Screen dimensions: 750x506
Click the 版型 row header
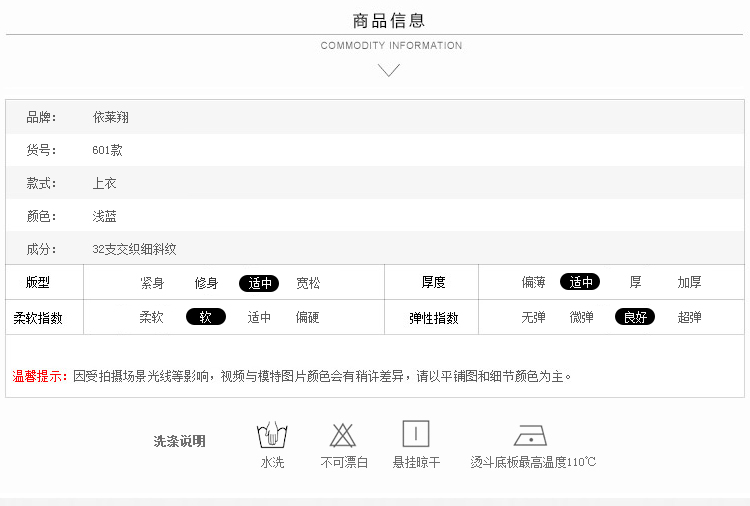pyautogui.click(x=37, y=282)
